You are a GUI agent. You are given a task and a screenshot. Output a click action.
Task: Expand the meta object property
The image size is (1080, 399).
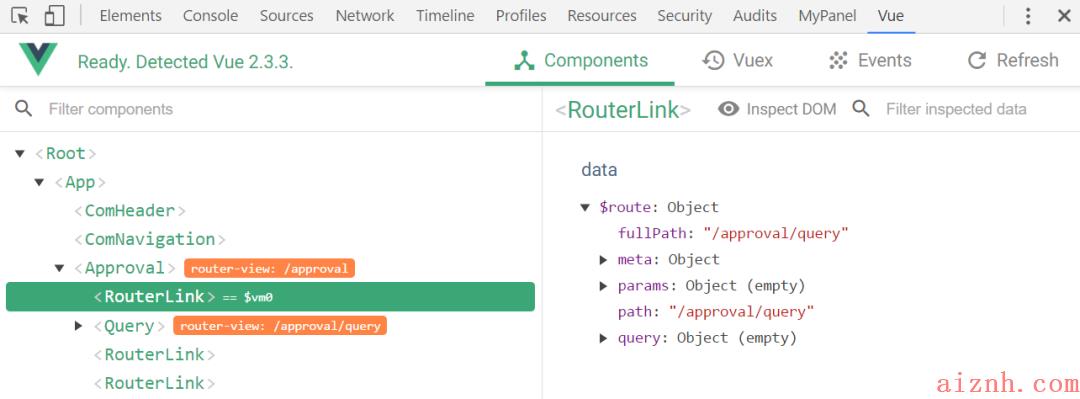(603, 260)
